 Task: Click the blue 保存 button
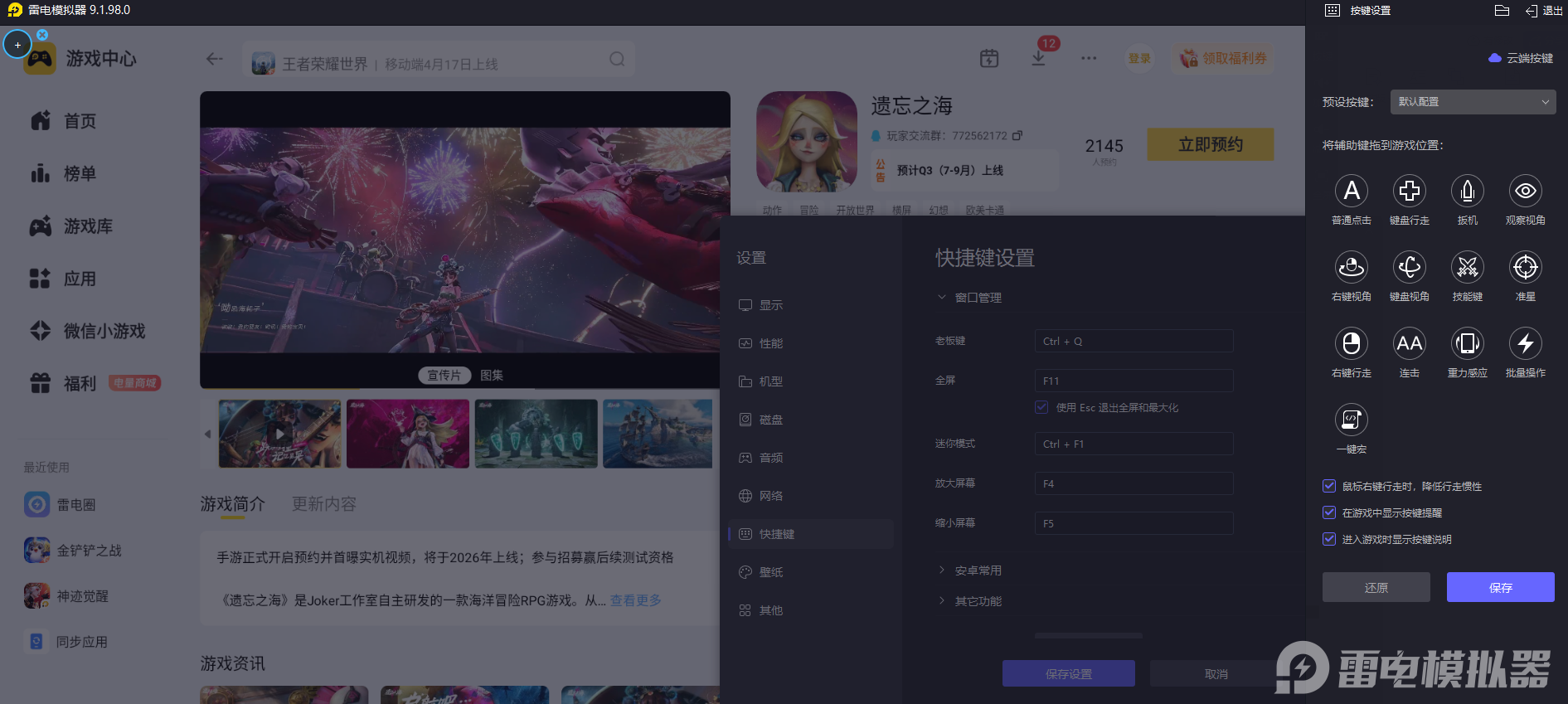click(x=1500, y=587)
